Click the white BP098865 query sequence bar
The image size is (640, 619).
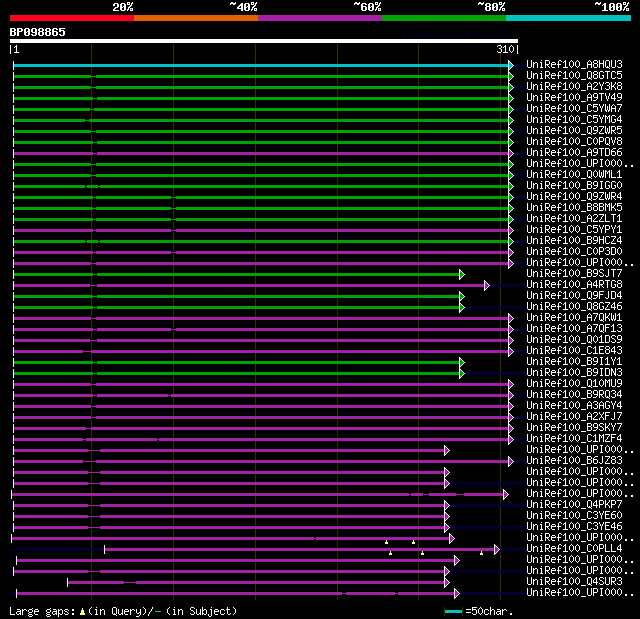pyautogui.click(x=264, y=41)
